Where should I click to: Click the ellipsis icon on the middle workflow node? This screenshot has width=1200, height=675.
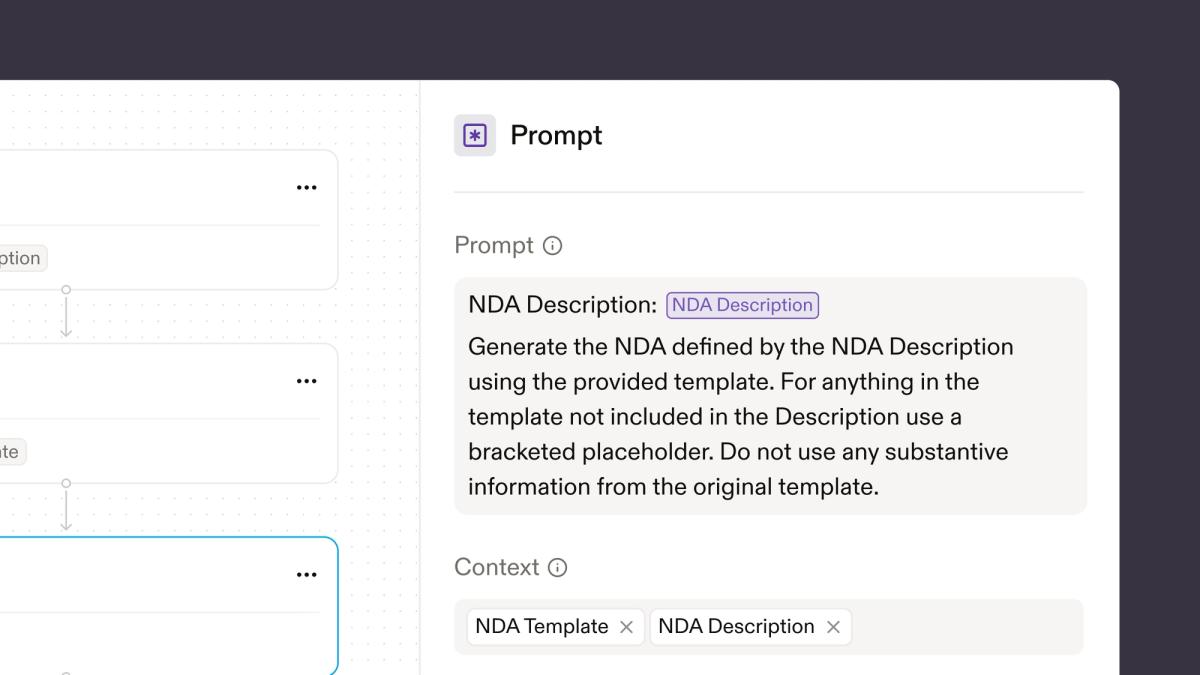307,380
